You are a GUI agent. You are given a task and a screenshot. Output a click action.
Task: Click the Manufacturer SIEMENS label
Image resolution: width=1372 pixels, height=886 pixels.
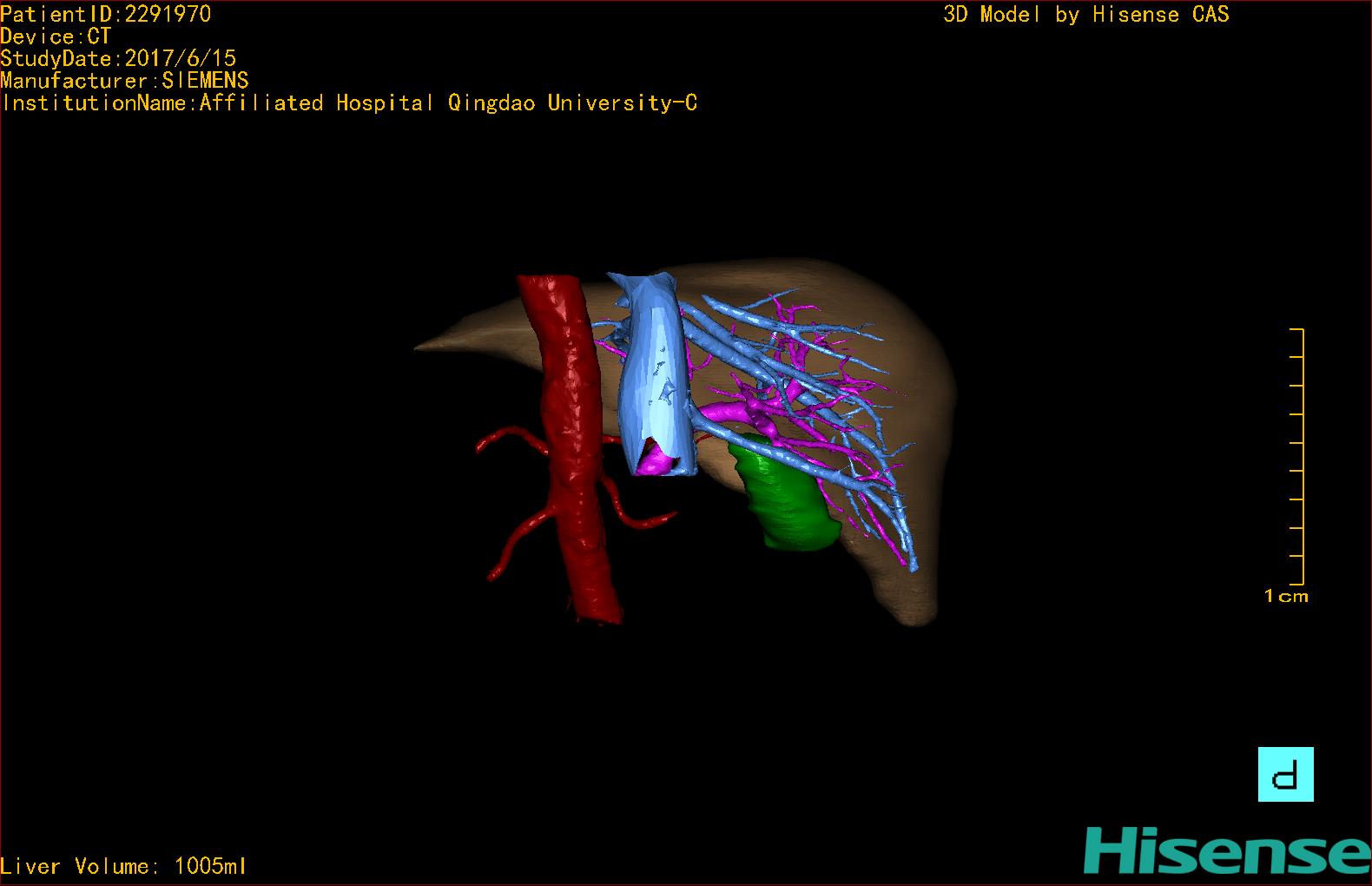124,81
